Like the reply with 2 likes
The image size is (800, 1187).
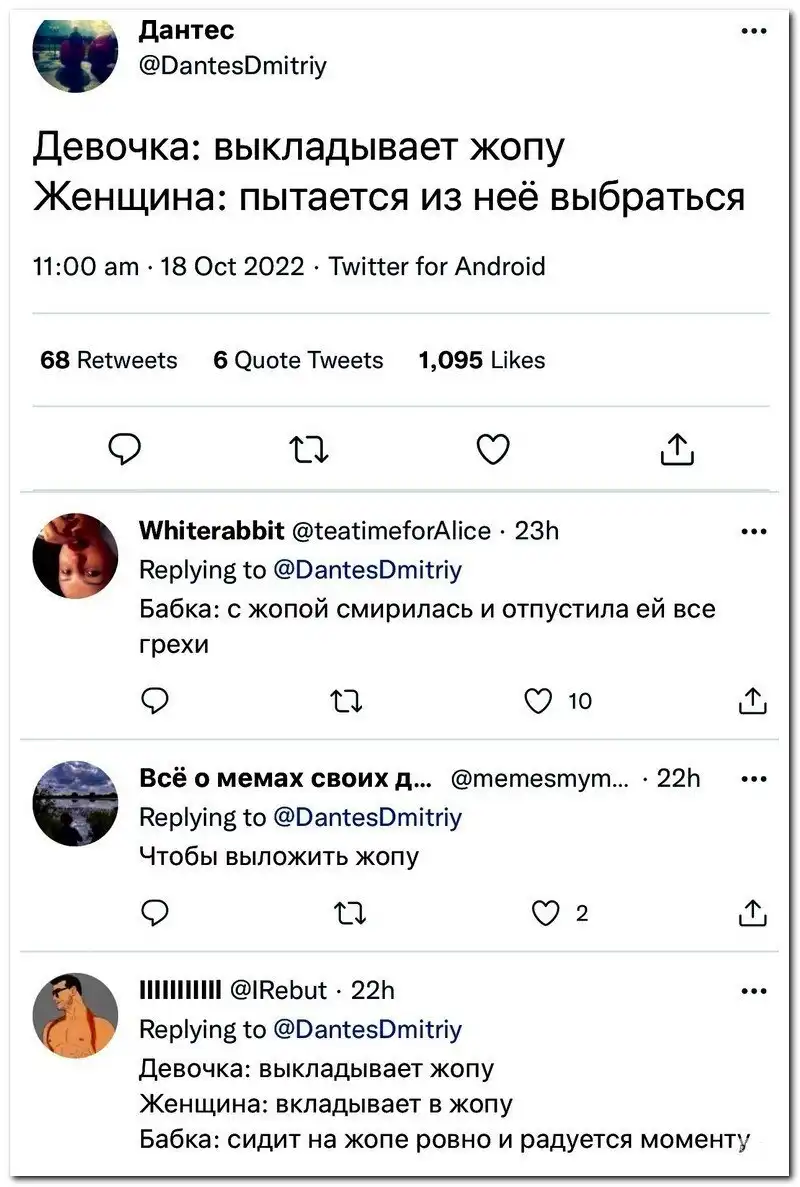546,912
